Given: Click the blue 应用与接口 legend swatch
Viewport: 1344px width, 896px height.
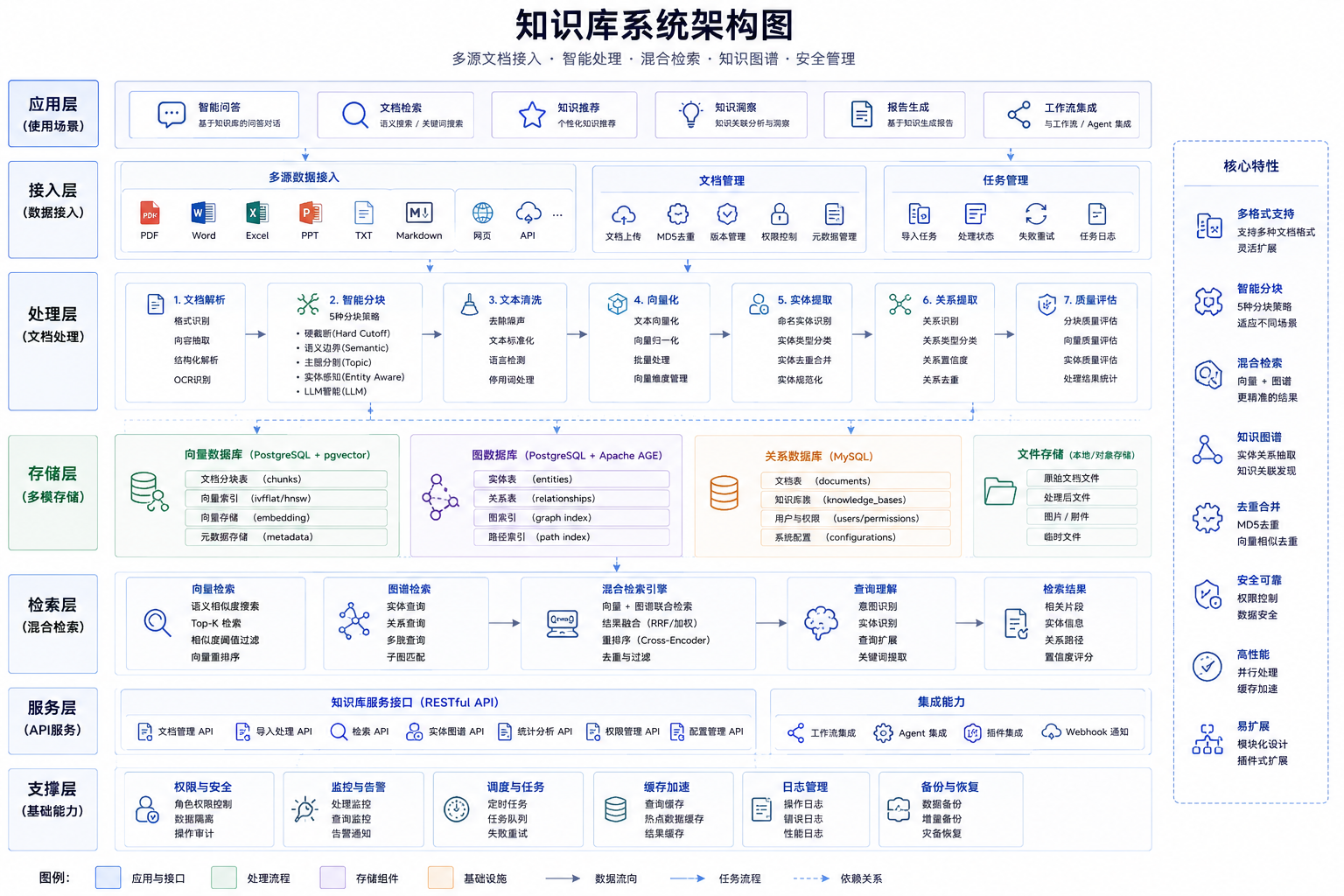Looking at the screenshot, I should [108, 878].
